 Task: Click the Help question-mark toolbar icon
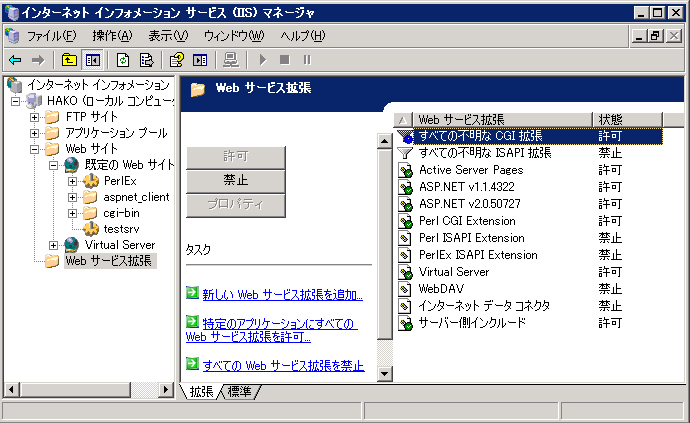click(x=177, y=60)
